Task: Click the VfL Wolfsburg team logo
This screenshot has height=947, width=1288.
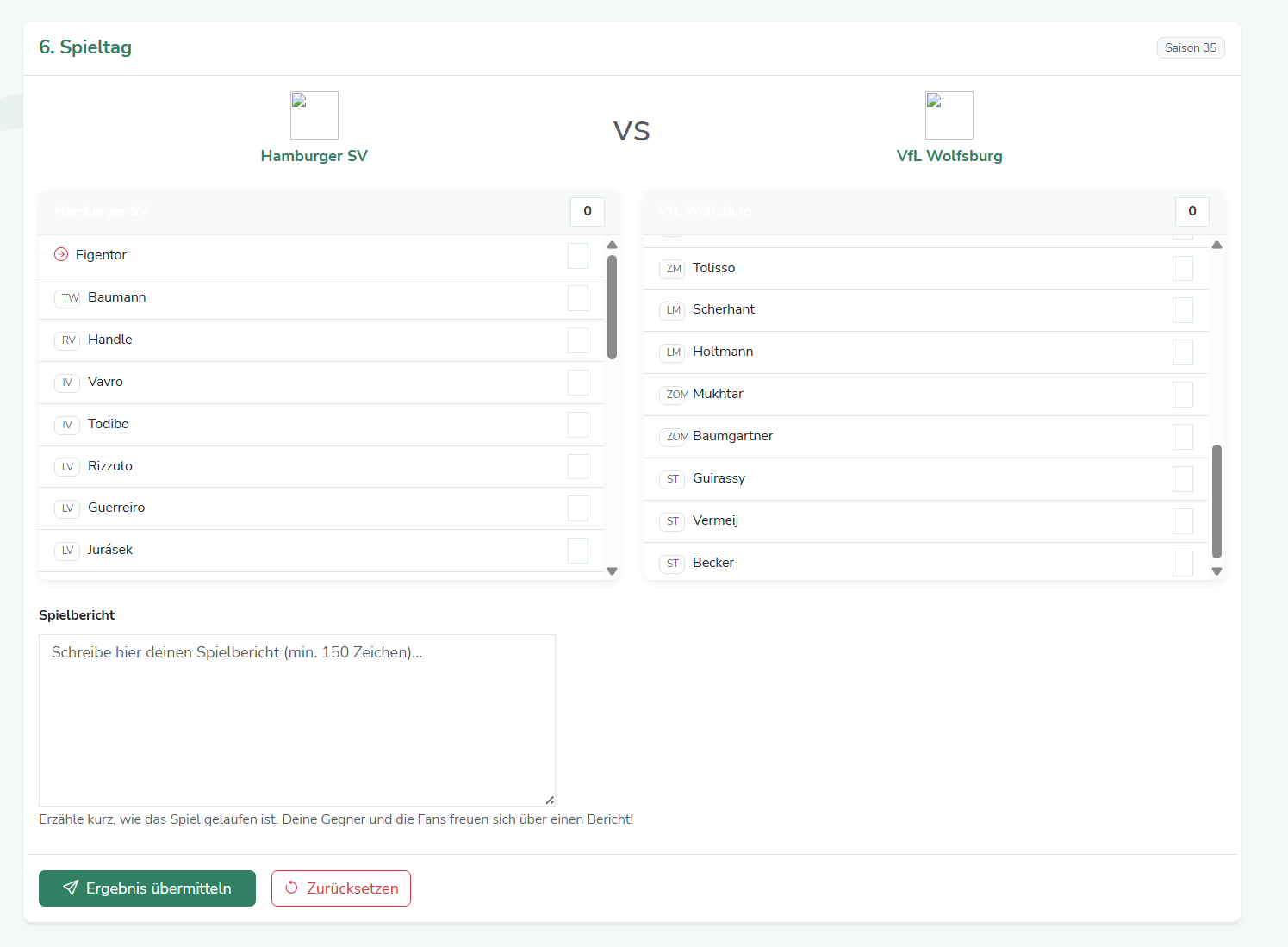Action: 949,115
